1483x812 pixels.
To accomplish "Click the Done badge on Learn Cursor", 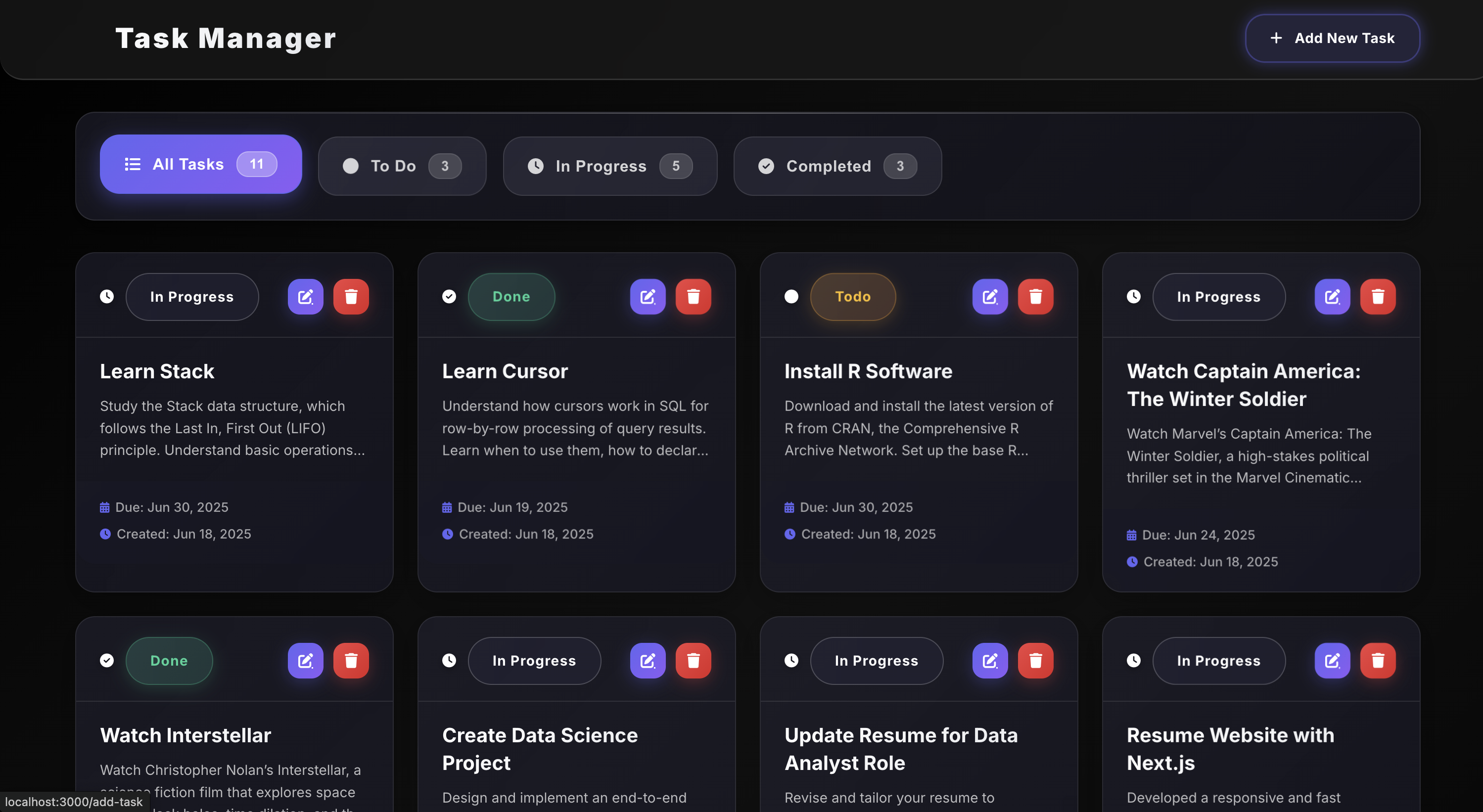I will [511, 297].
